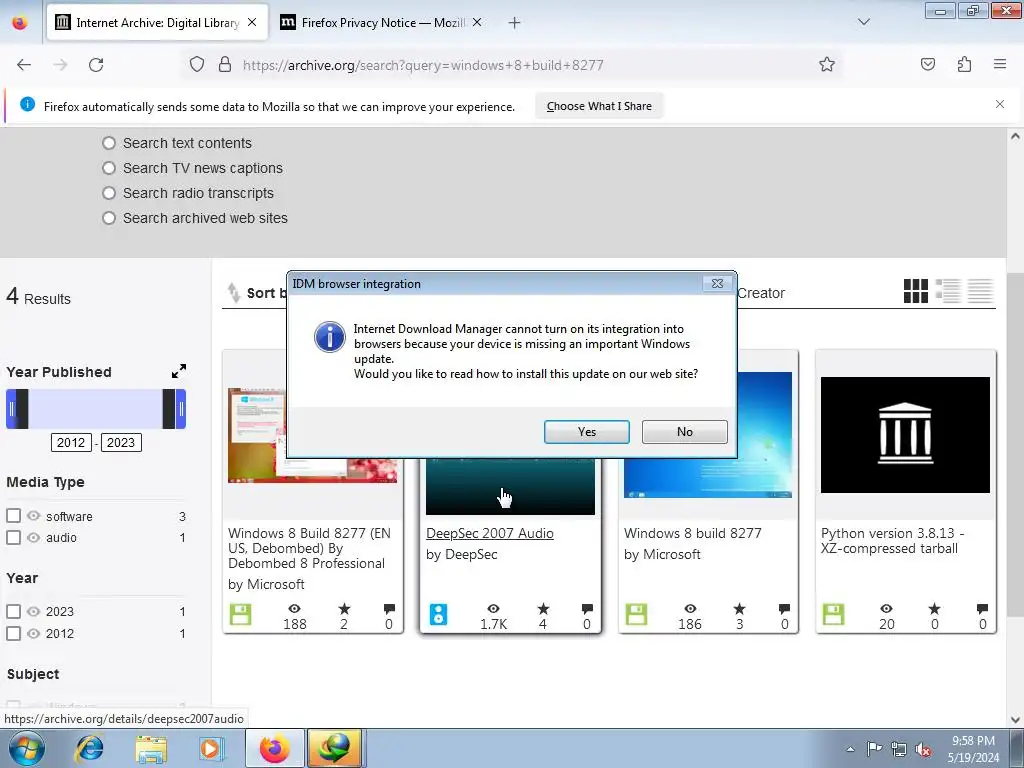The height and width of the screenshot is (768, 1024).
Task: Click right handle of year range slider
Action: coord(181,409)
